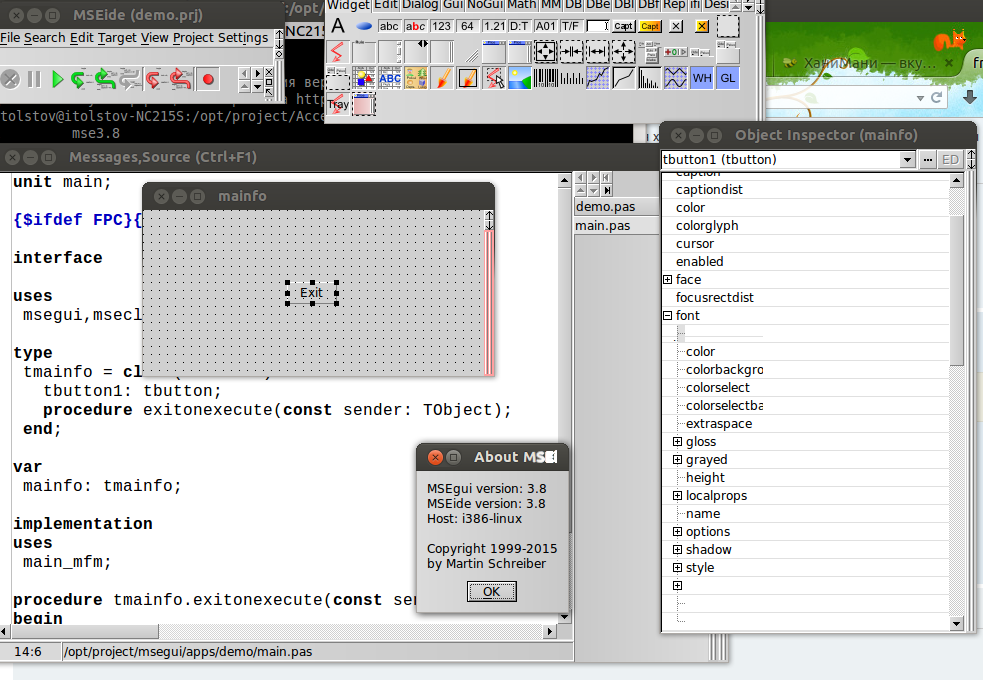Click OK in the About dialog
The width and height of the screenshot is (983, 680).
click(491, 592)
